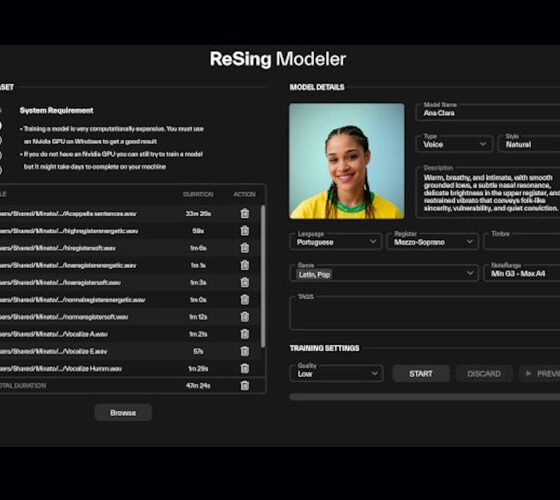
Task: Click the model portrait thumbnail
Action: point(347,161)
